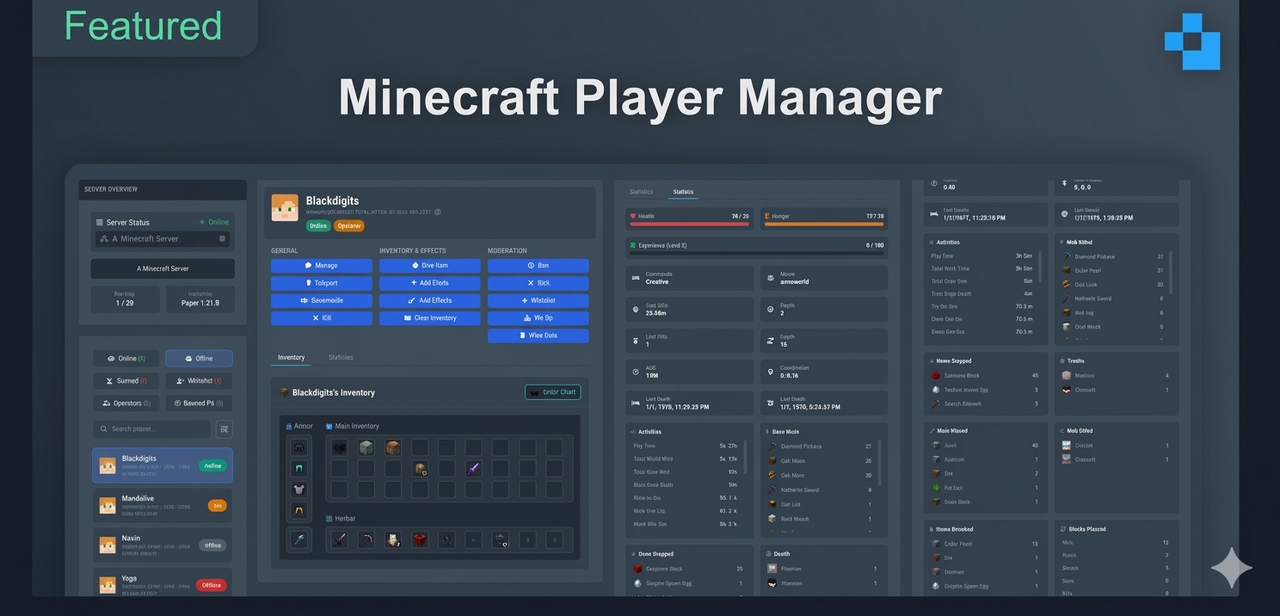Select the teal chestplate armor slot

[298, 468]
